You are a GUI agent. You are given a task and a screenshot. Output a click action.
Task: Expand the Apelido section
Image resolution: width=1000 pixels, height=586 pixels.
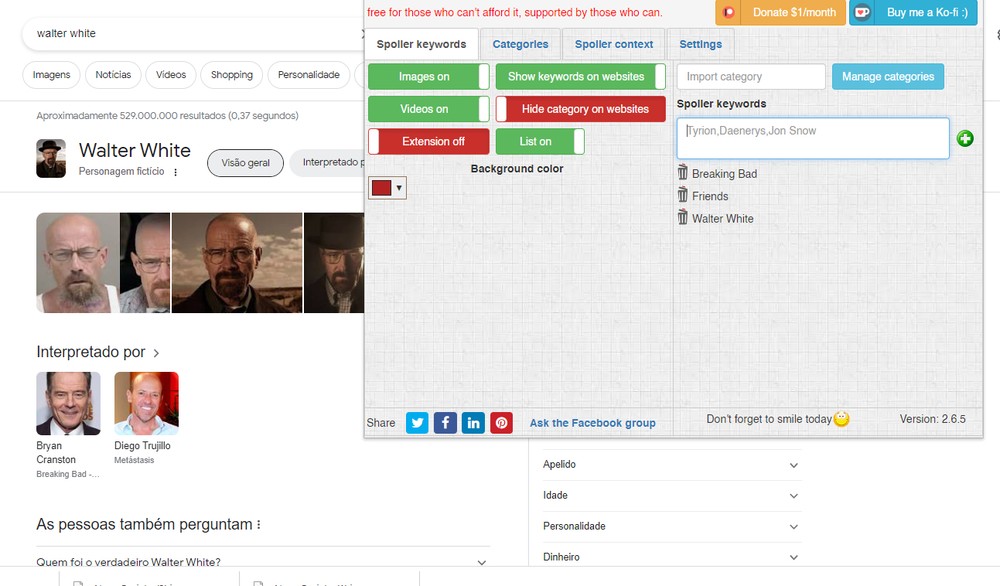pyautogui.click(x=670, y=465)
